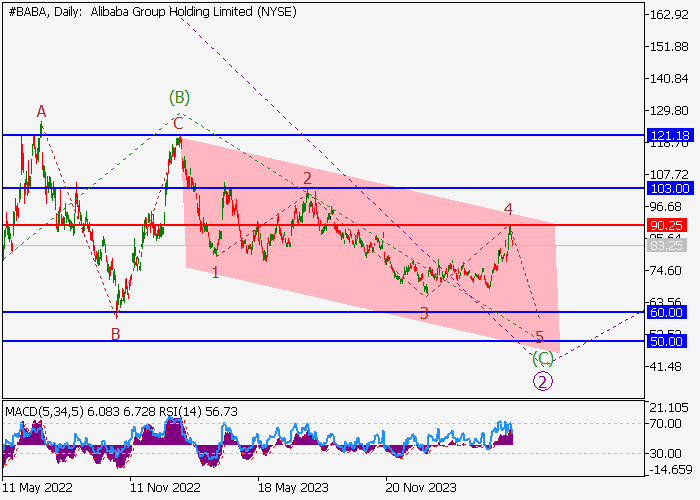Click the 107.72 price scale value
This screenshot has height=500, width=700.
670,175
